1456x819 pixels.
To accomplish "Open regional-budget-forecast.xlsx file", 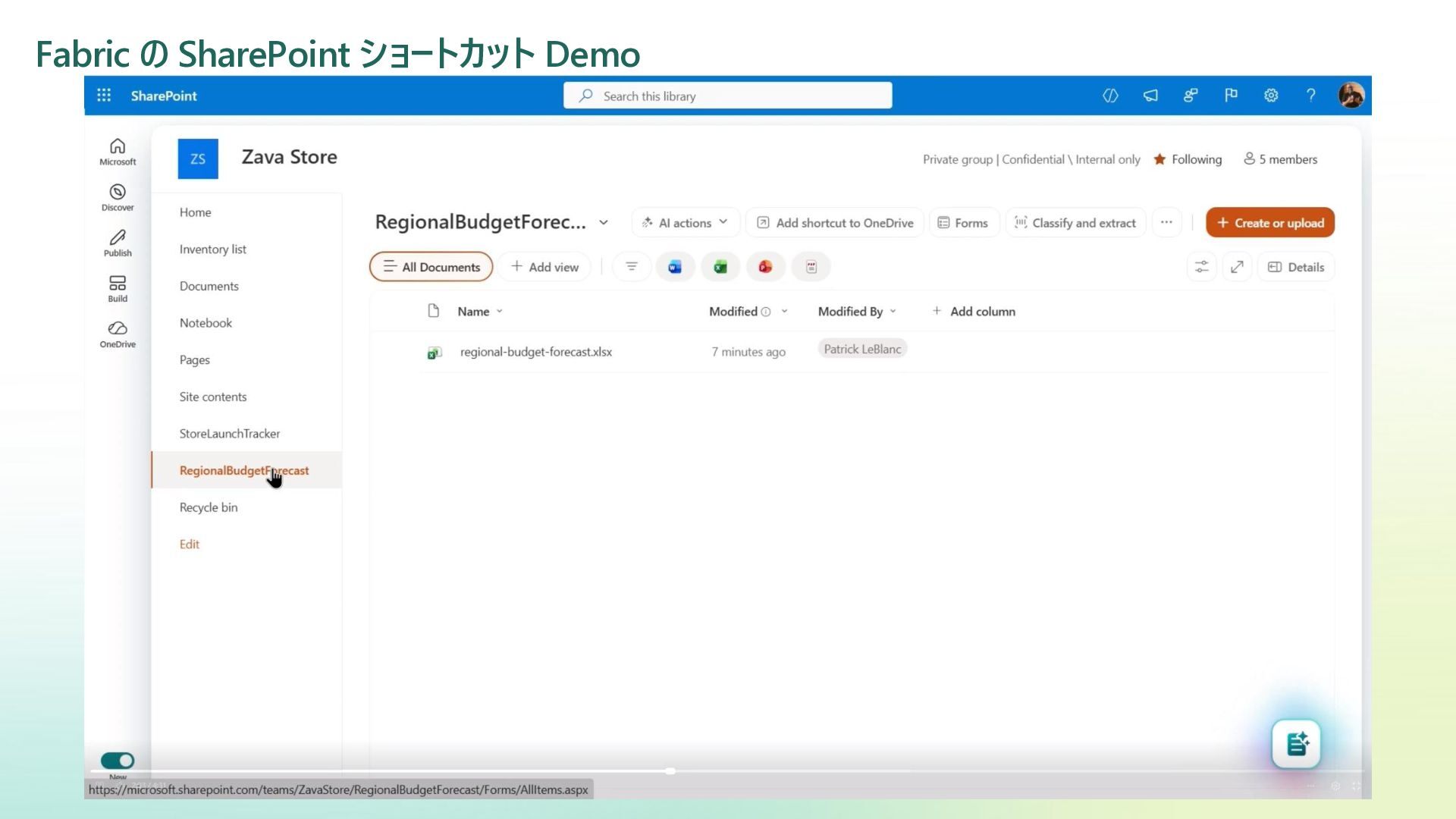I will 535,352.
